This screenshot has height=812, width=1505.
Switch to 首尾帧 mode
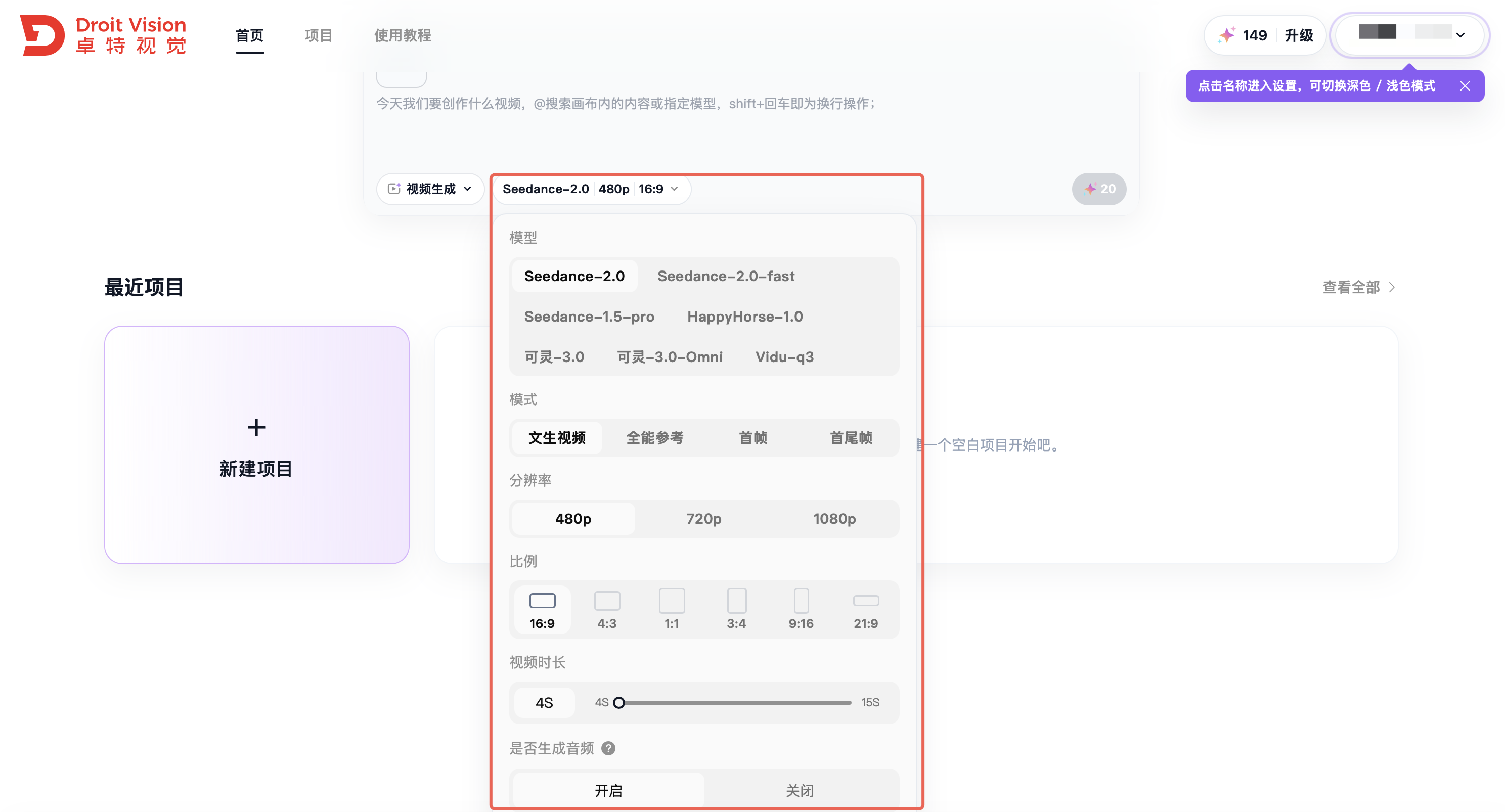[x=851, y=437]
